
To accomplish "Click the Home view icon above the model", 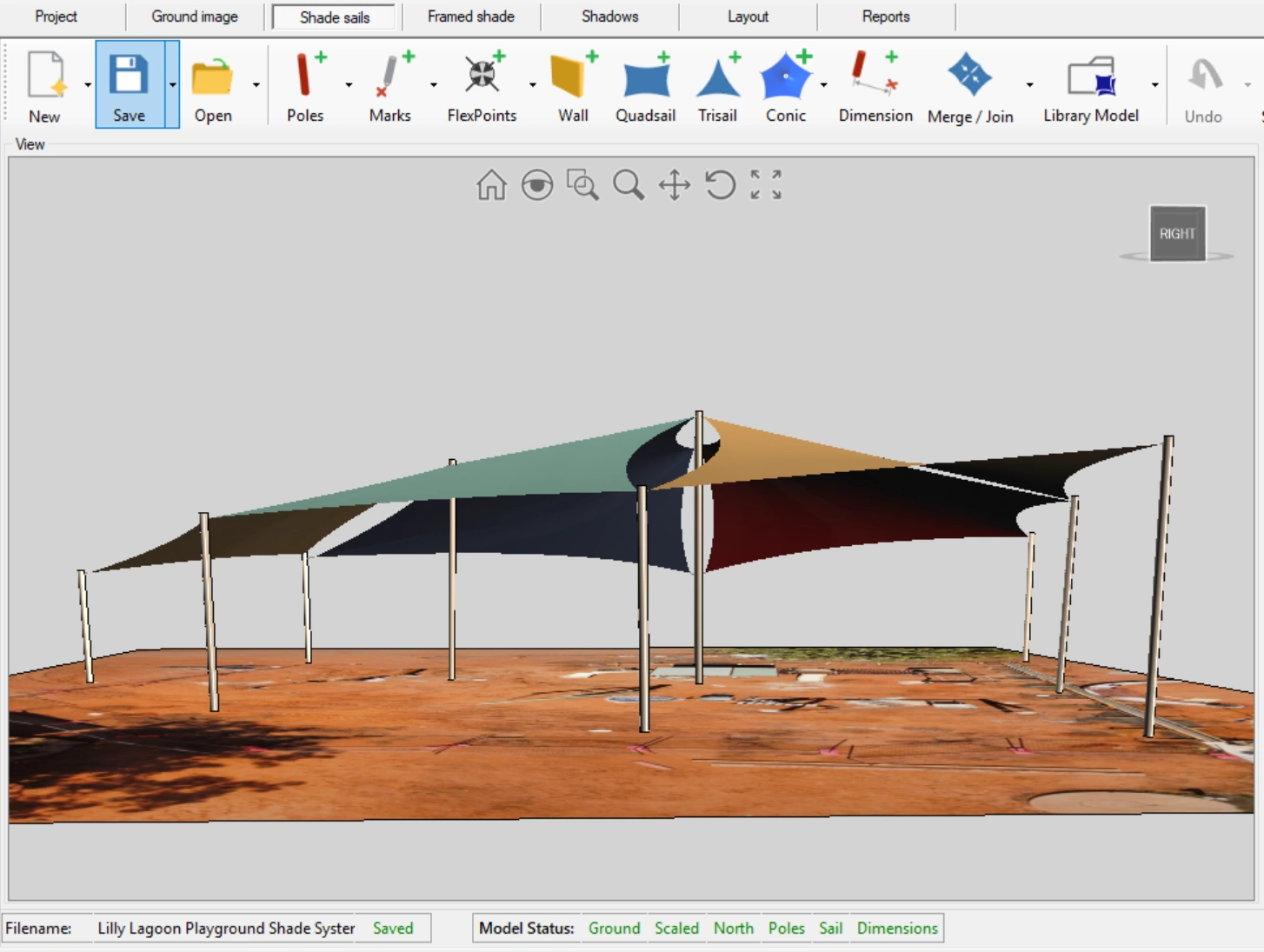I will point(492,185).
